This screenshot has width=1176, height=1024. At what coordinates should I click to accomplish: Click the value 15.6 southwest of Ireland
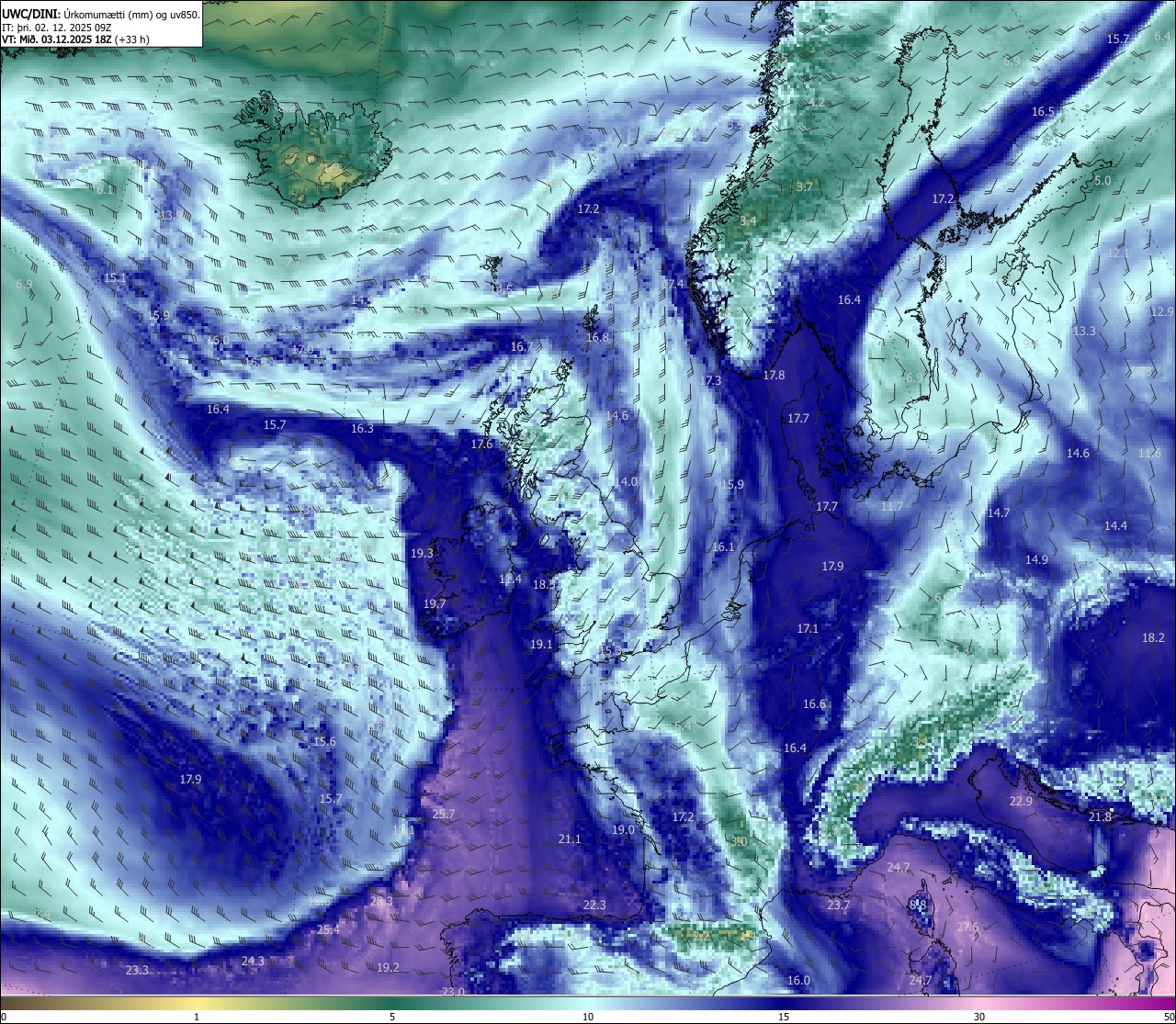[324, 741]
